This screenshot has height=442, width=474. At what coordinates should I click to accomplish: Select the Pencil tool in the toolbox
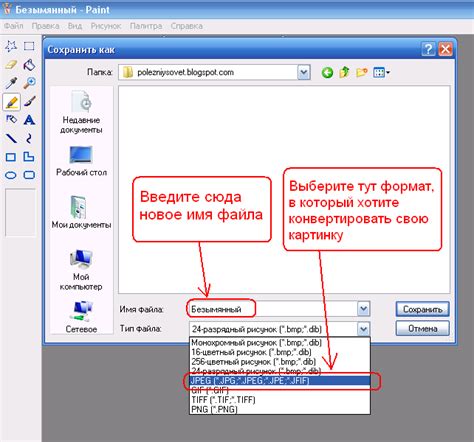[11, 101]
